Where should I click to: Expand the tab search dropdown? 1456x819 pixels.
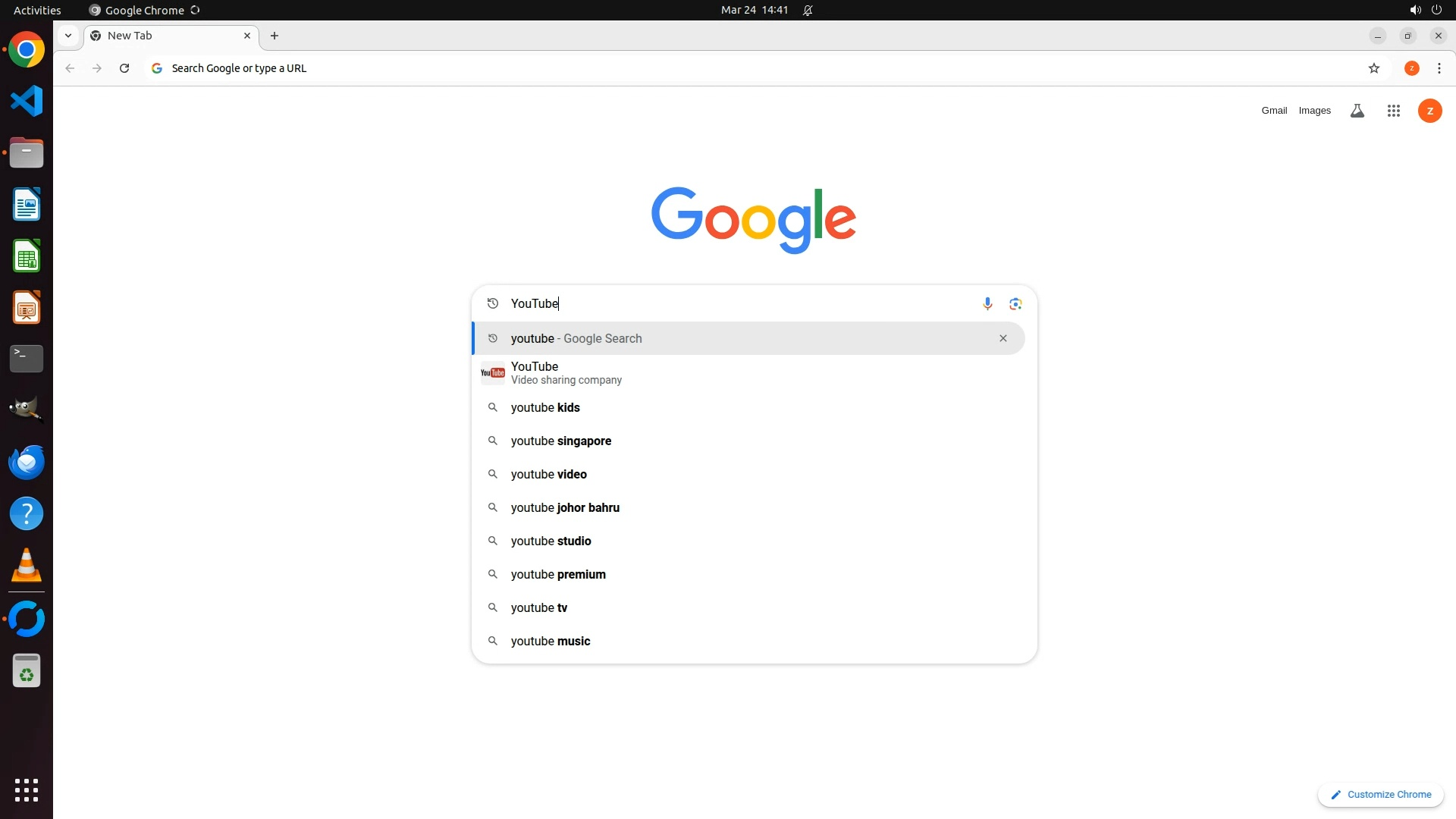point(68,36)
